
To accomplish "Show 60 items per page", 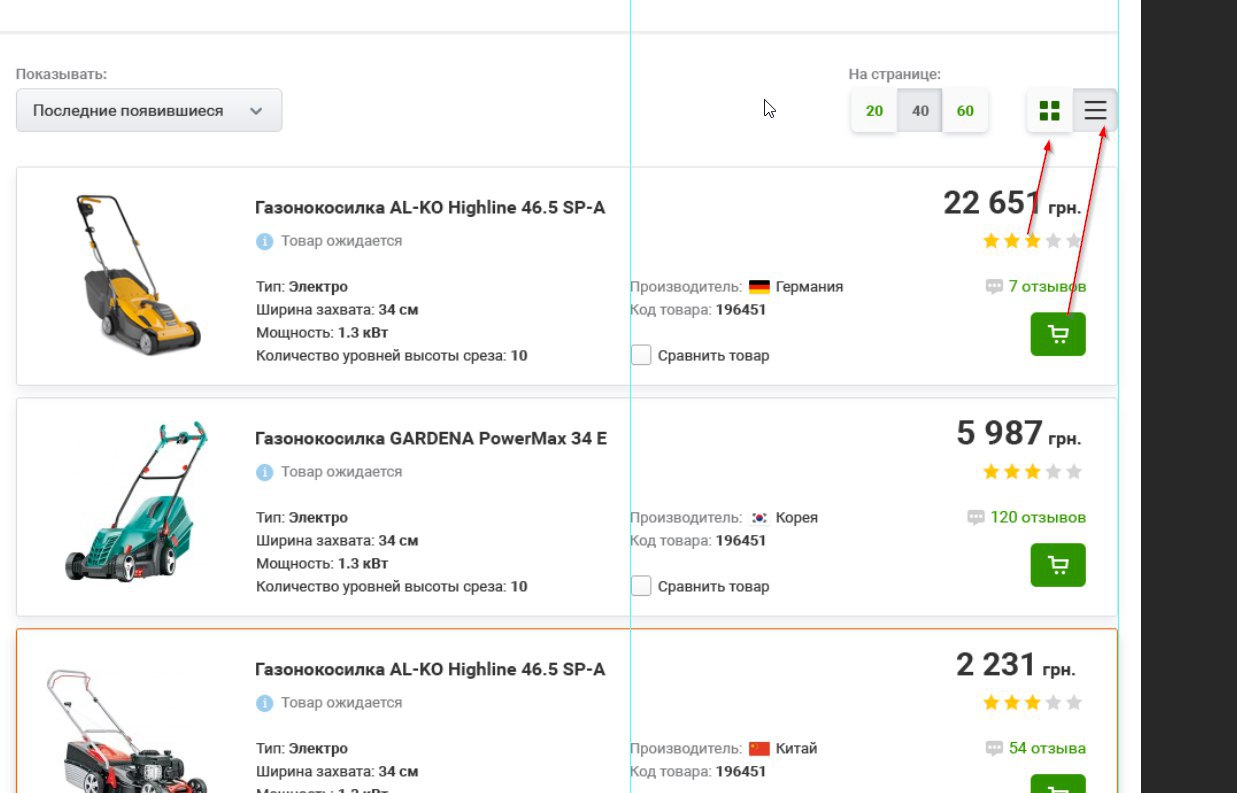I will pyautogui.click(x=965, y=110).
